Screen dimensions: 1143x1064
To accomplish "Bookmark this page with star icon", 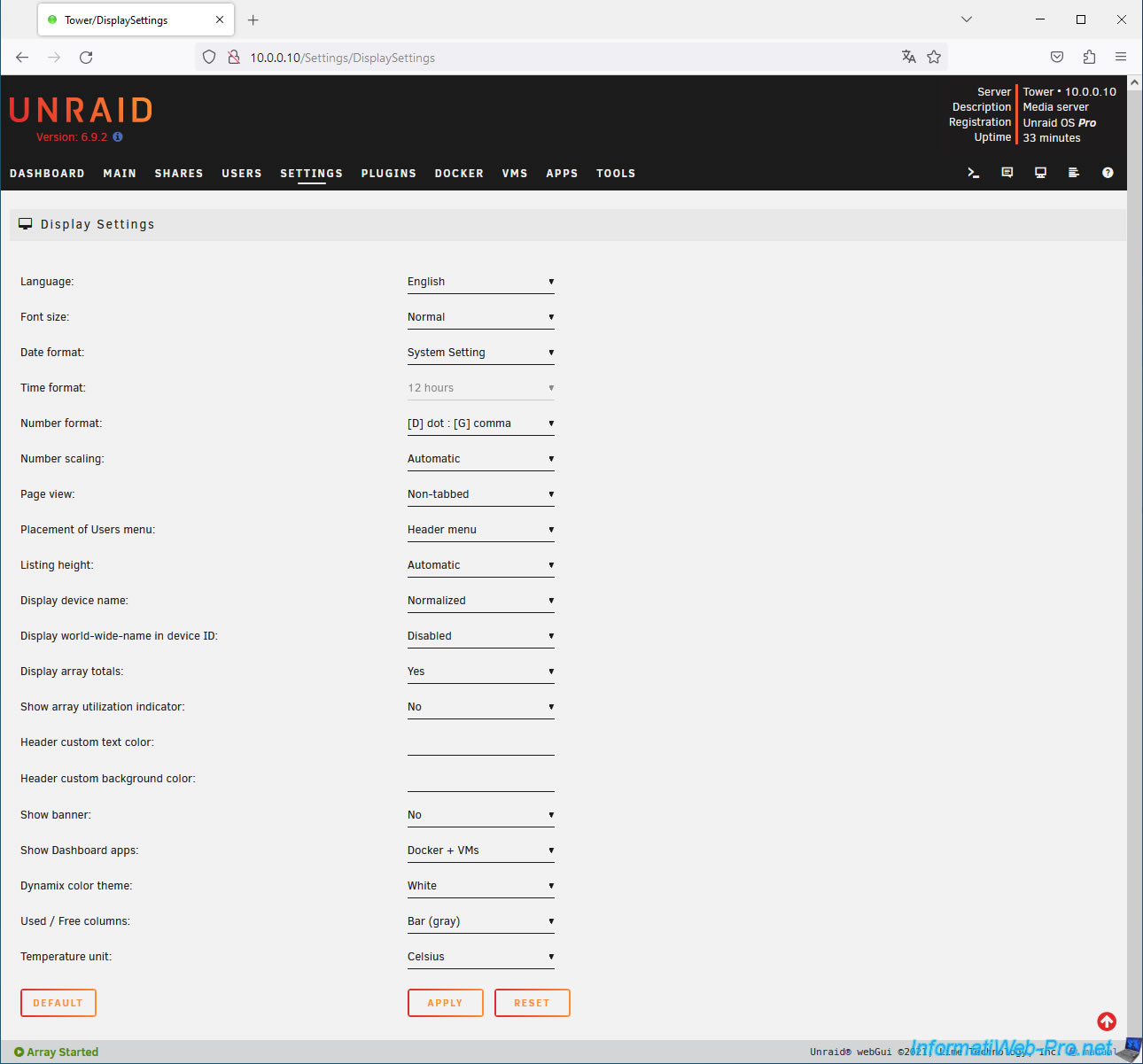I will [x=934, y=57].
